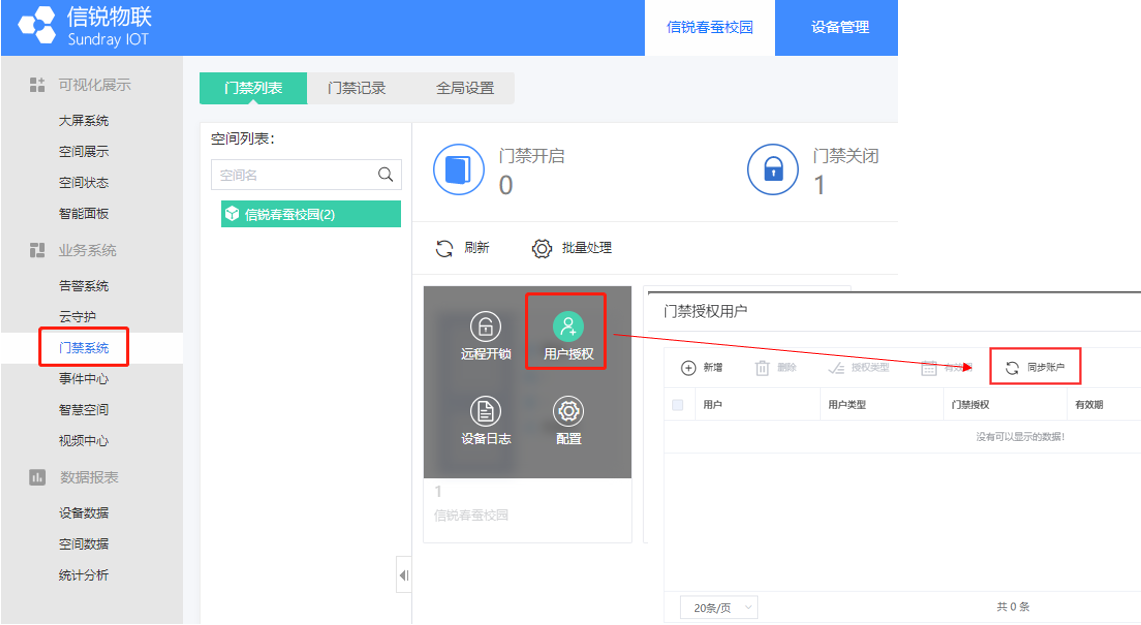Click the 有效期 calendar icon
This screenshot has height=625, width=1141.
pos(929,368)
